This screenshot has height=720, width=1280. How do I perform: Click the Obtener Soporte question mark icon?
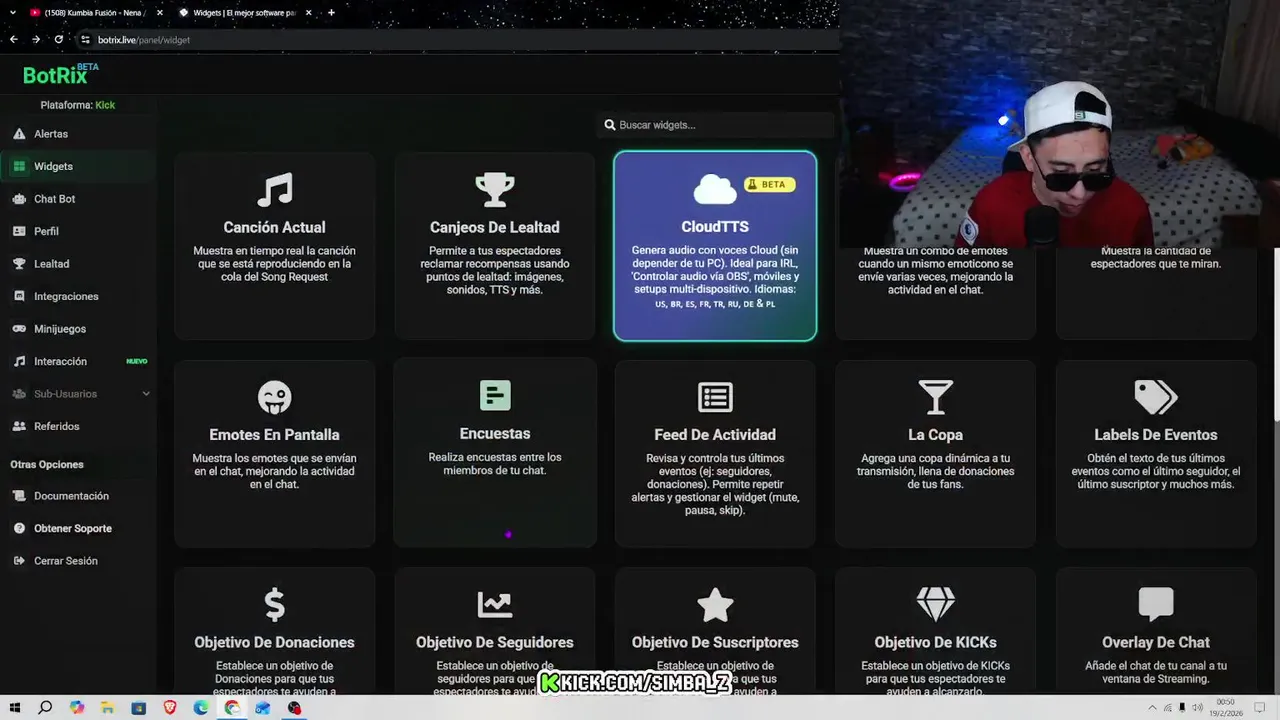(x=19, y=528)
